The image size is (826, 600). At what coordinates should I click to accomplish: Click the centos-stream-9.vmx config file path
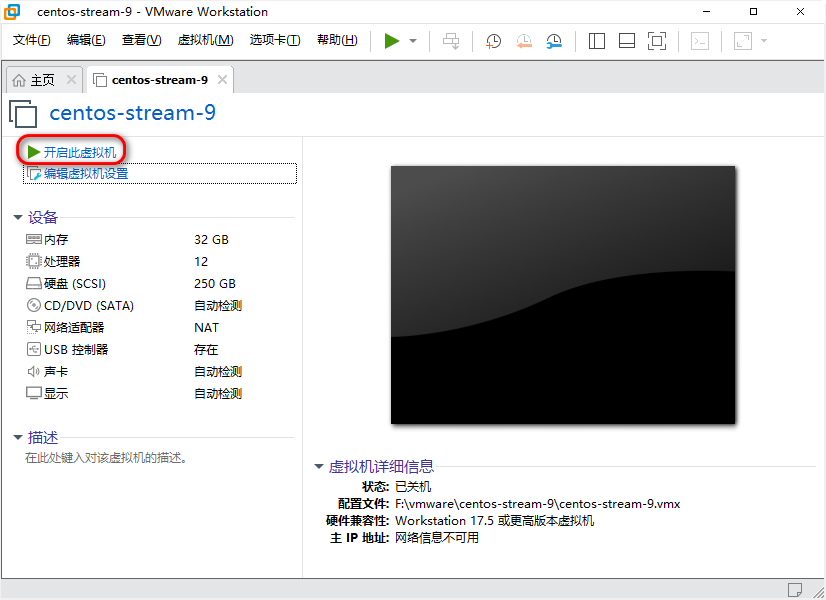click(x=537, y=504)
